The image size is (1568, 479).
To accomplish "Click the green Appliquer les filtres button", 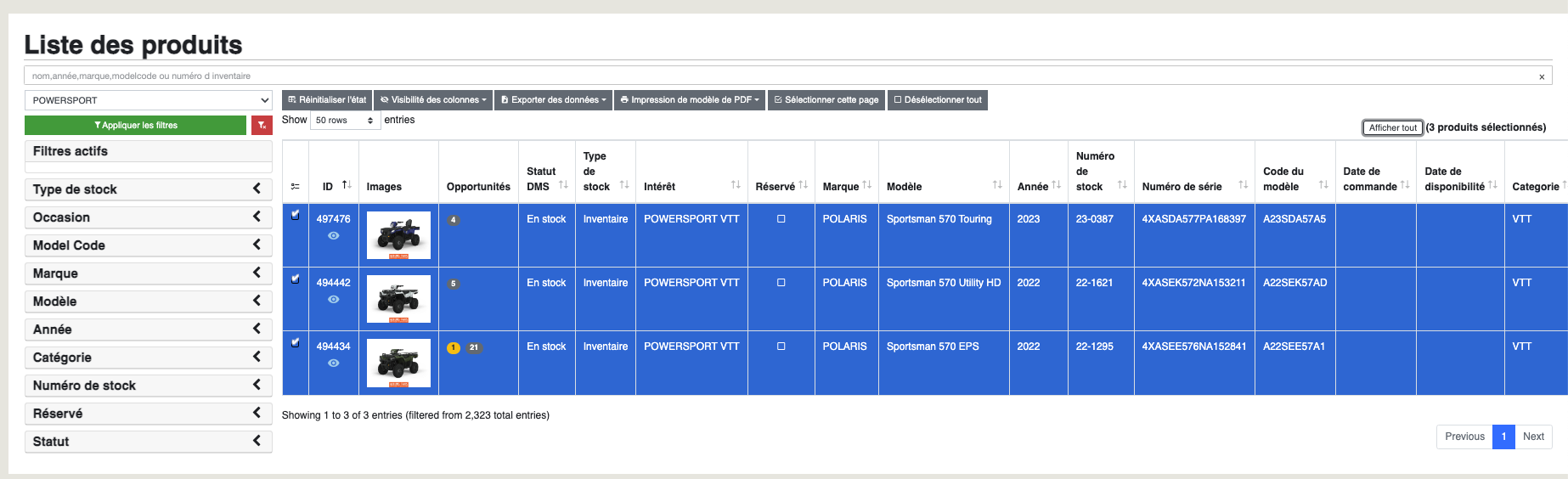I will [x=136, y=126].
